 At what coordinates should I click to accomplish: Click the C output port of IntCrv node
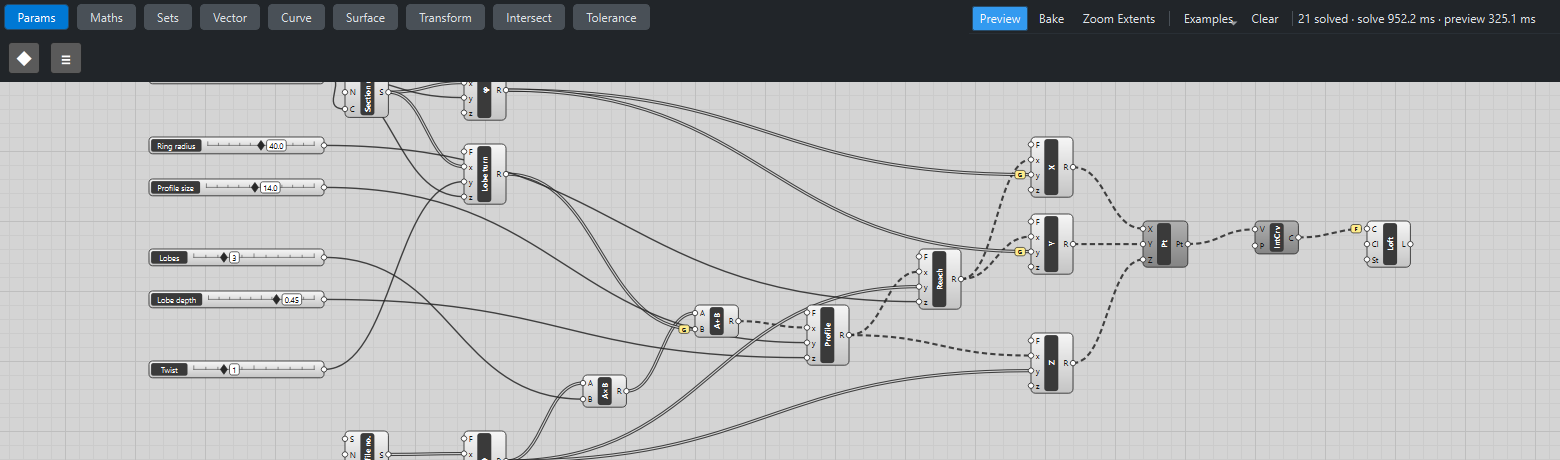pos(1298,237)
